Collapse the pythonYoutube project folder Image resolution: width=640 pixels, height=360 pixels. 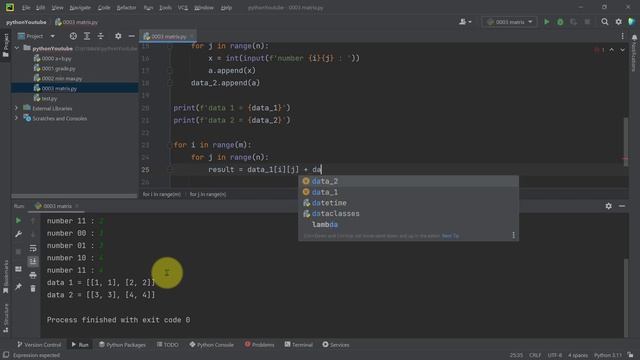(17, 48)
